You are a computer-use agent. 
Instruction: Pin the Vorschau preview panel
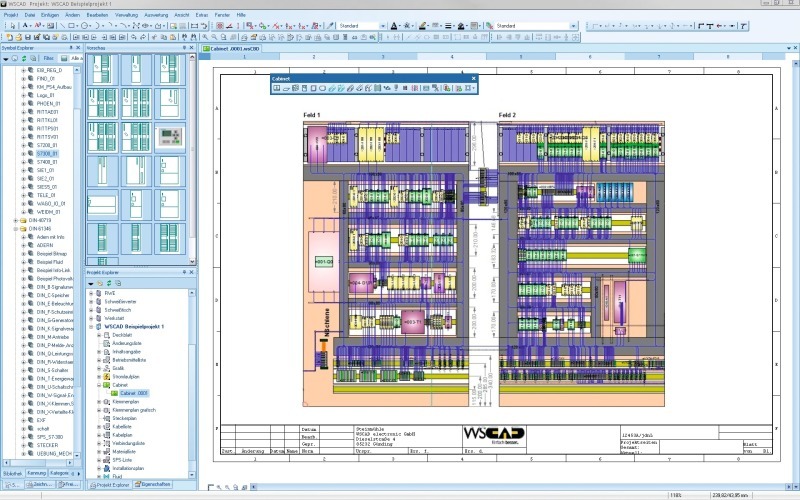coord(184,48)
